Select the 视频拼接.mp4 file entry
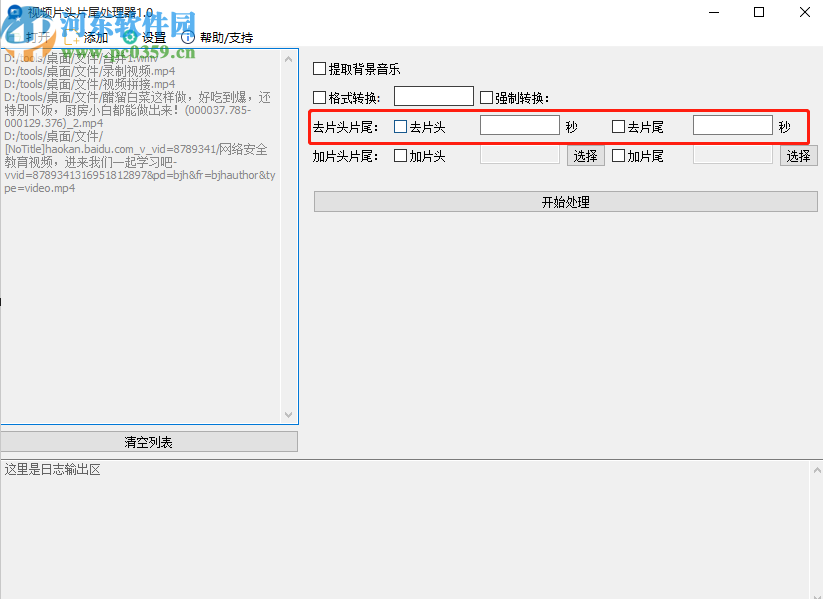This screenshot has width=823, height=599. tap(90, 84)
